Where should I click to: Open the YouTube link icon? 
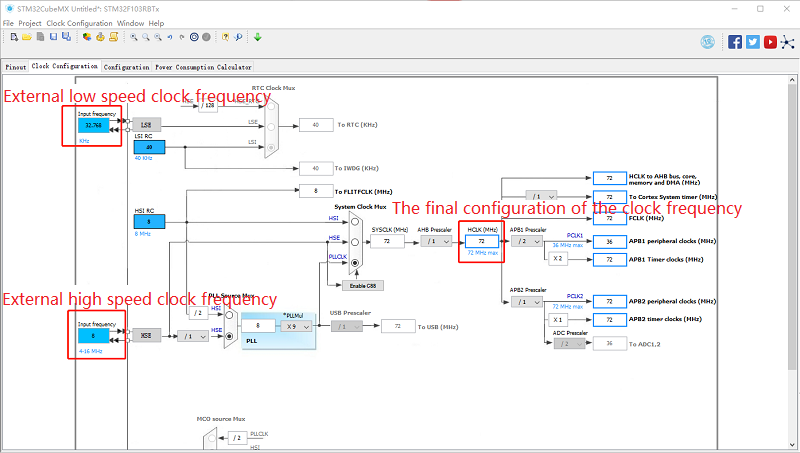770,41
